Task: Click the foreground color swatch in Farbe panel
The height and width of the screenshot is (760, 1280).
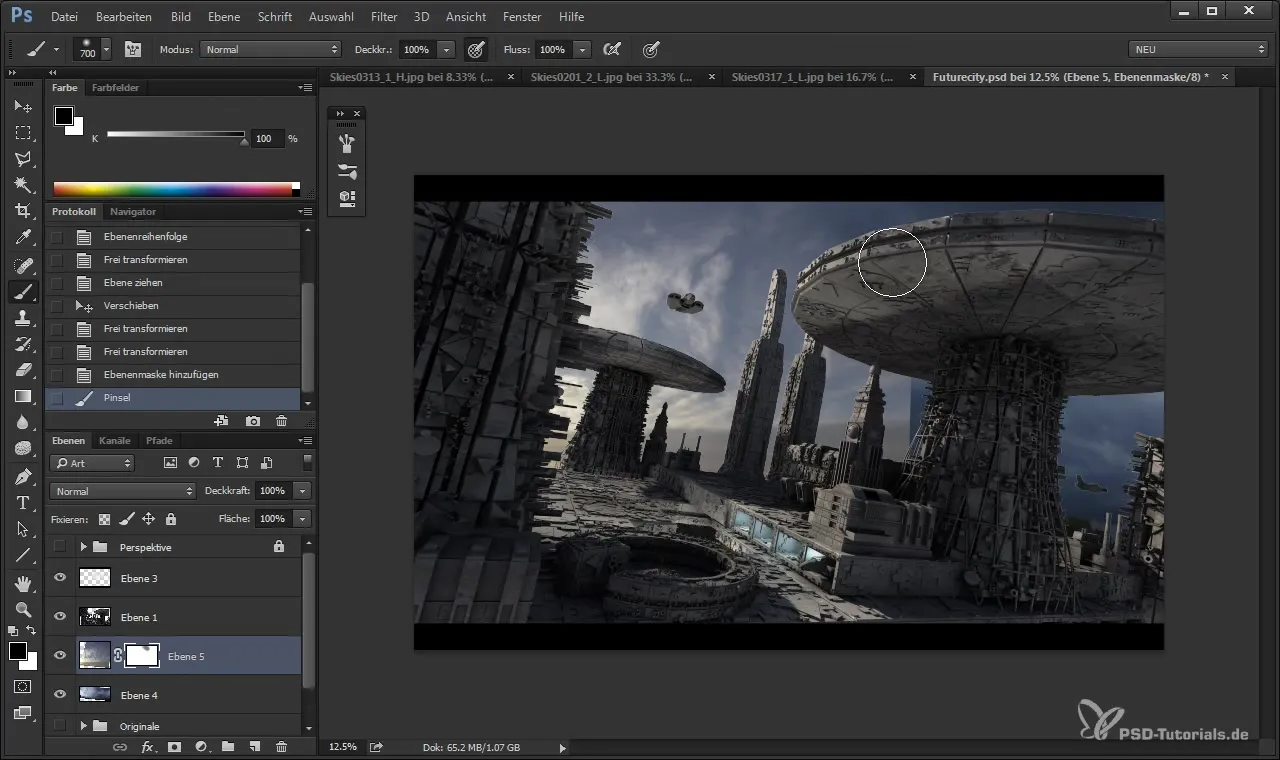Action: (63, 116)
